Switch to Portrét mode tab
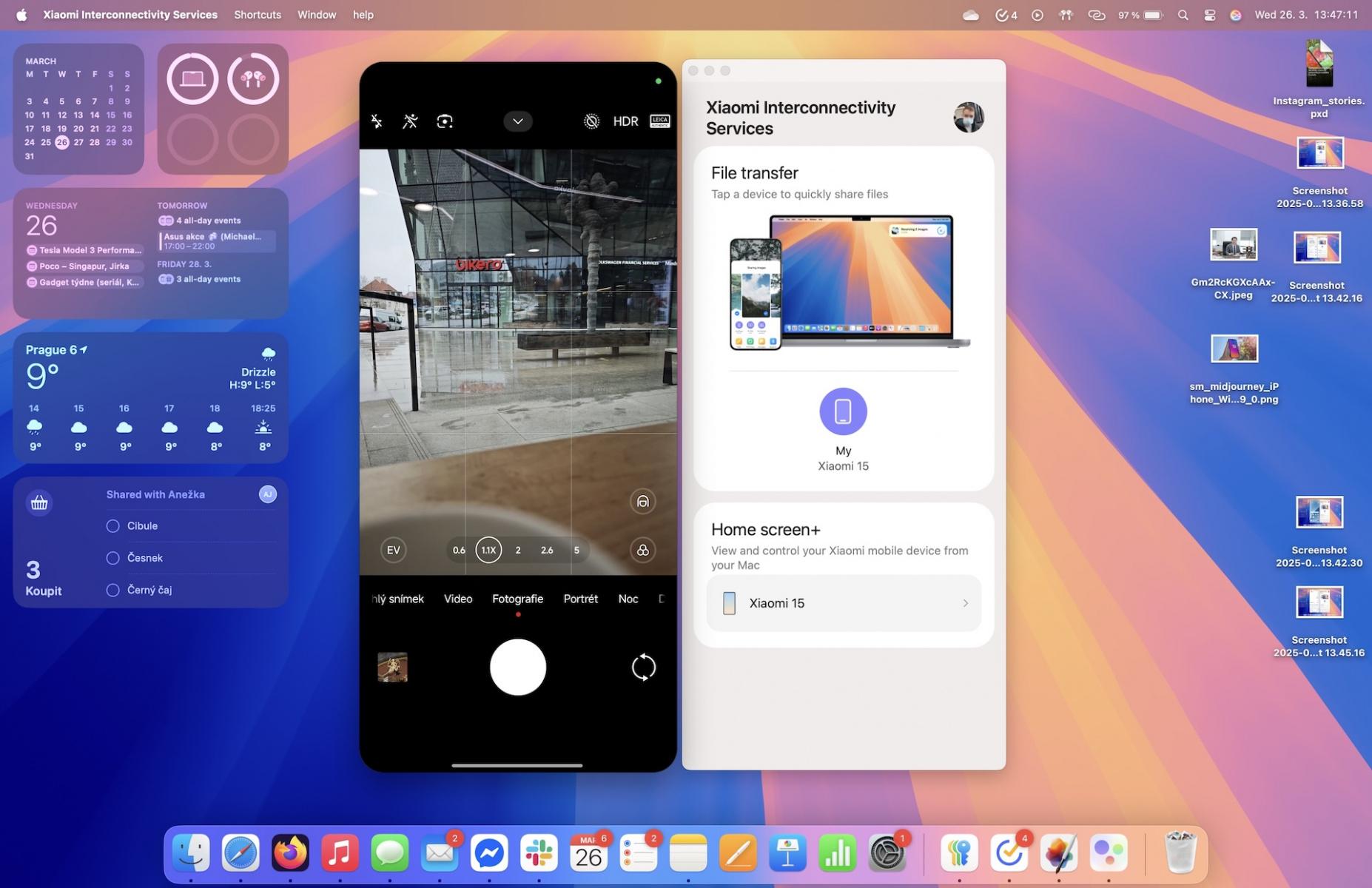The width and height of the screenshot is (1372, 888). pyautogui.click(x=581, y=599)
